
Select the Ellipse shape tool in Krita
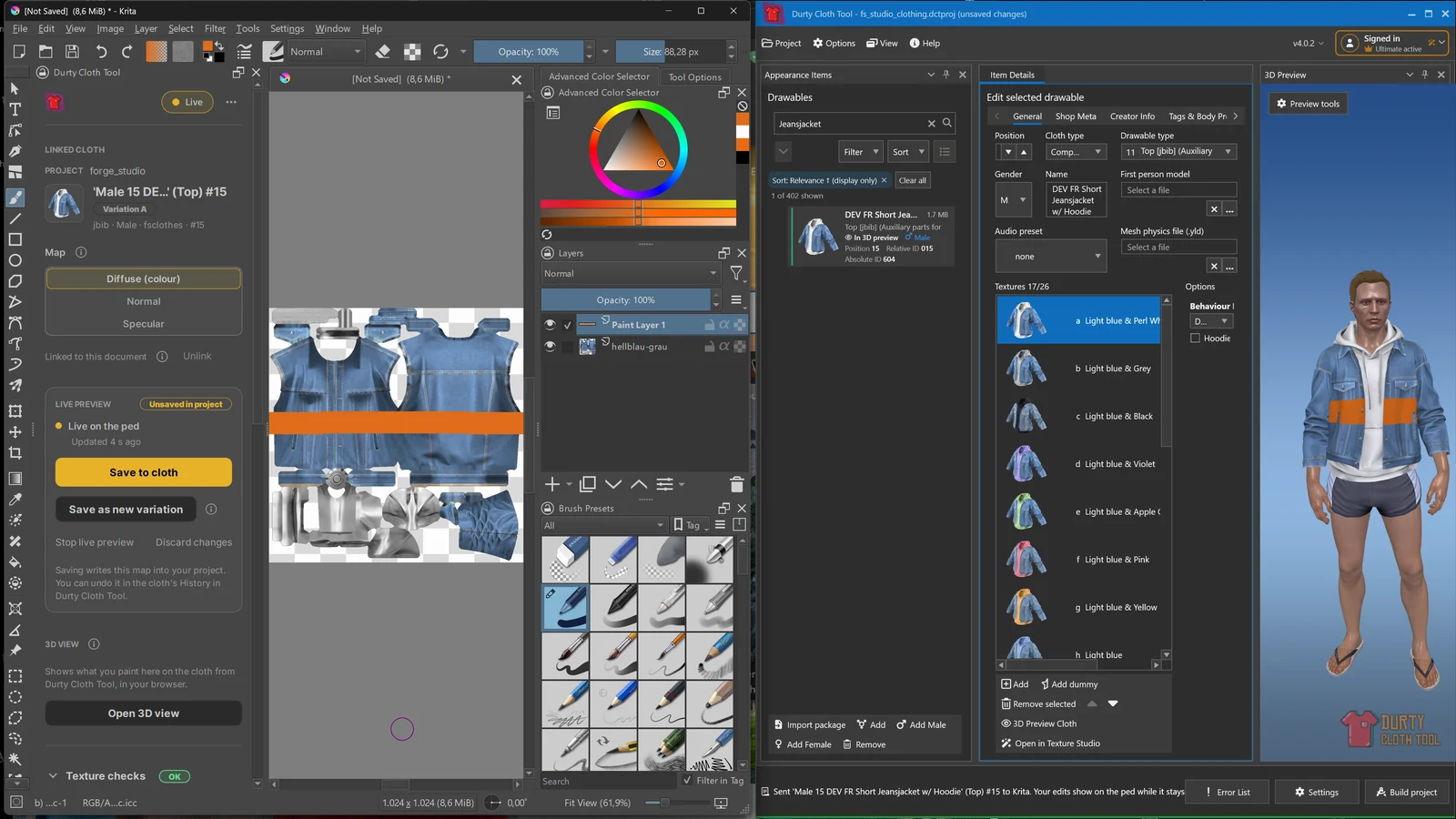15,260
